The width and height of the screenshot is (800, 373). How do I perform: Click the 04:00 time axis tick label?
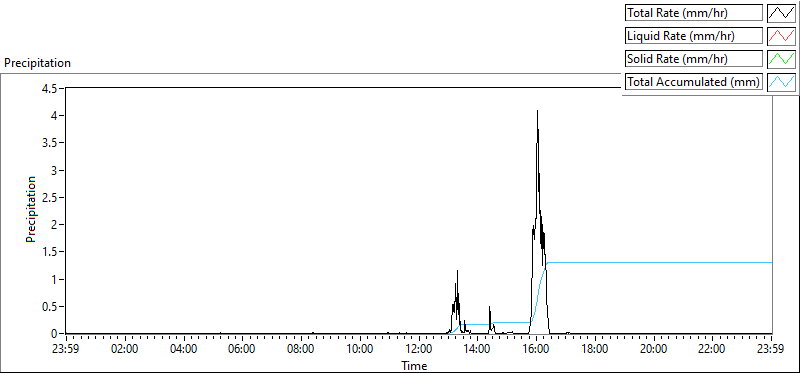point(184,350)
